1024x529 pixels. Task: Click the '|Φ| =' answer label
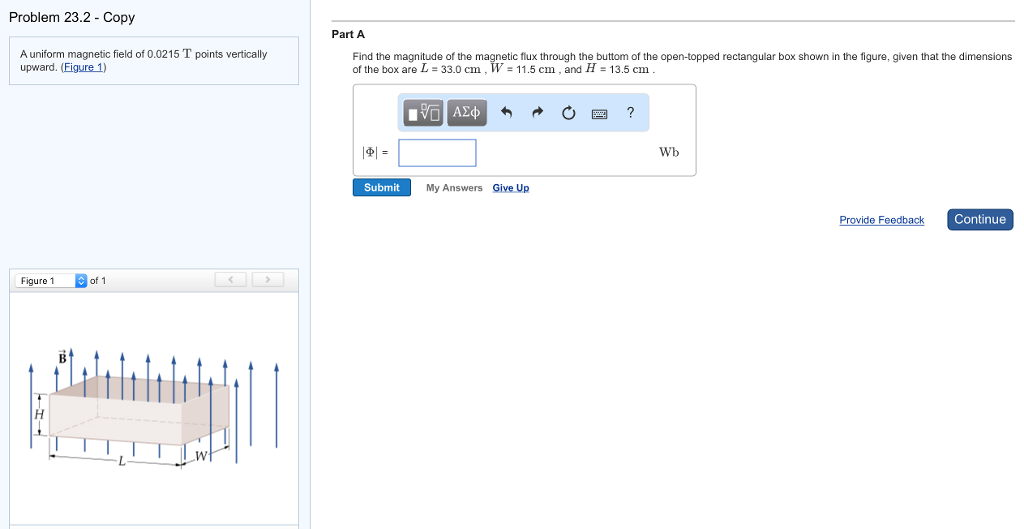[x=375, y=153]
